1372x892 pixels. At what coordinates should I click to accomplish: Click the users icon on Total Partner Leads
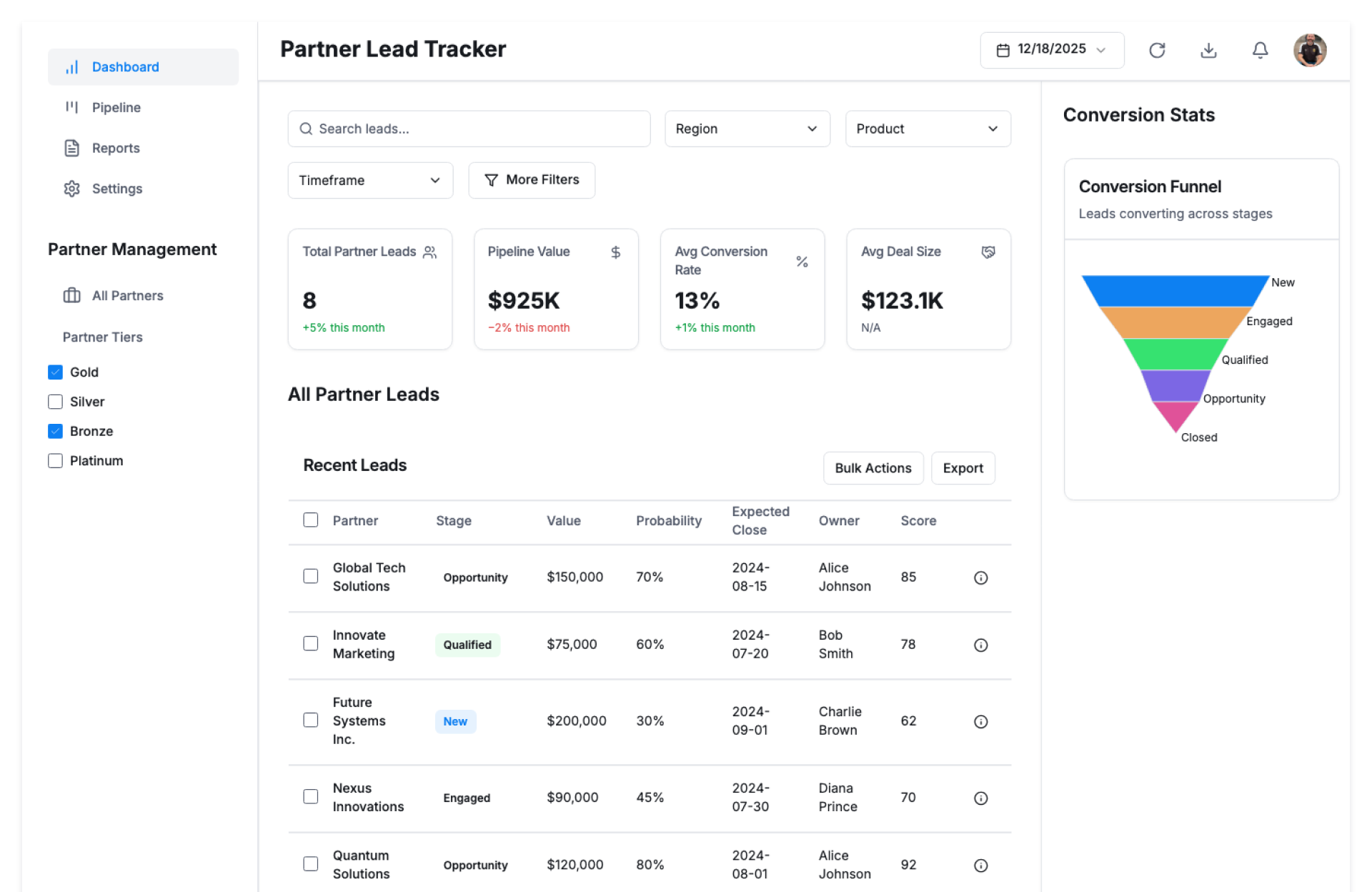tap(429, 252)
